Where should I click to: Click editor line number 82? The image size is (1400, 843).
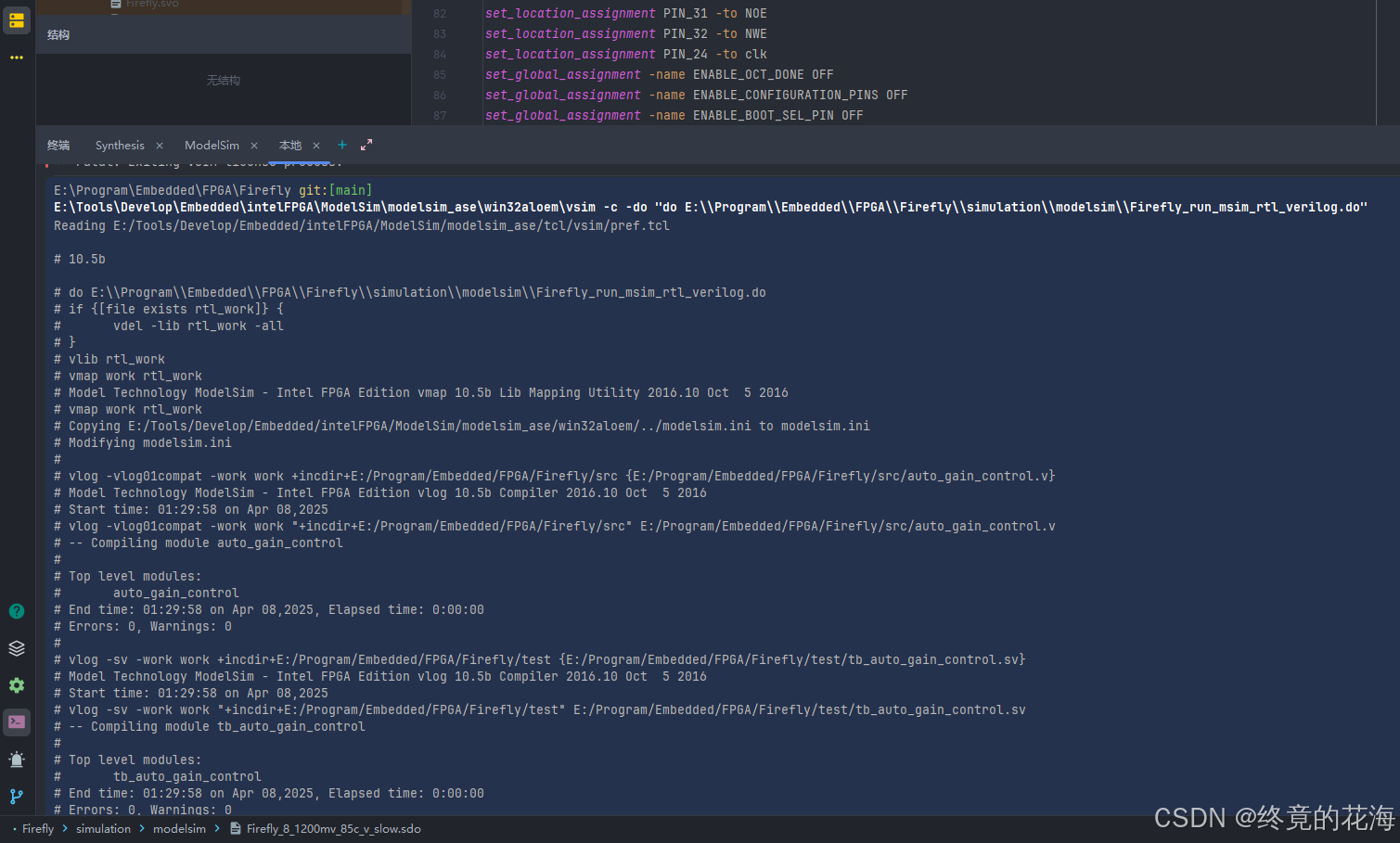tap(440, 14)
